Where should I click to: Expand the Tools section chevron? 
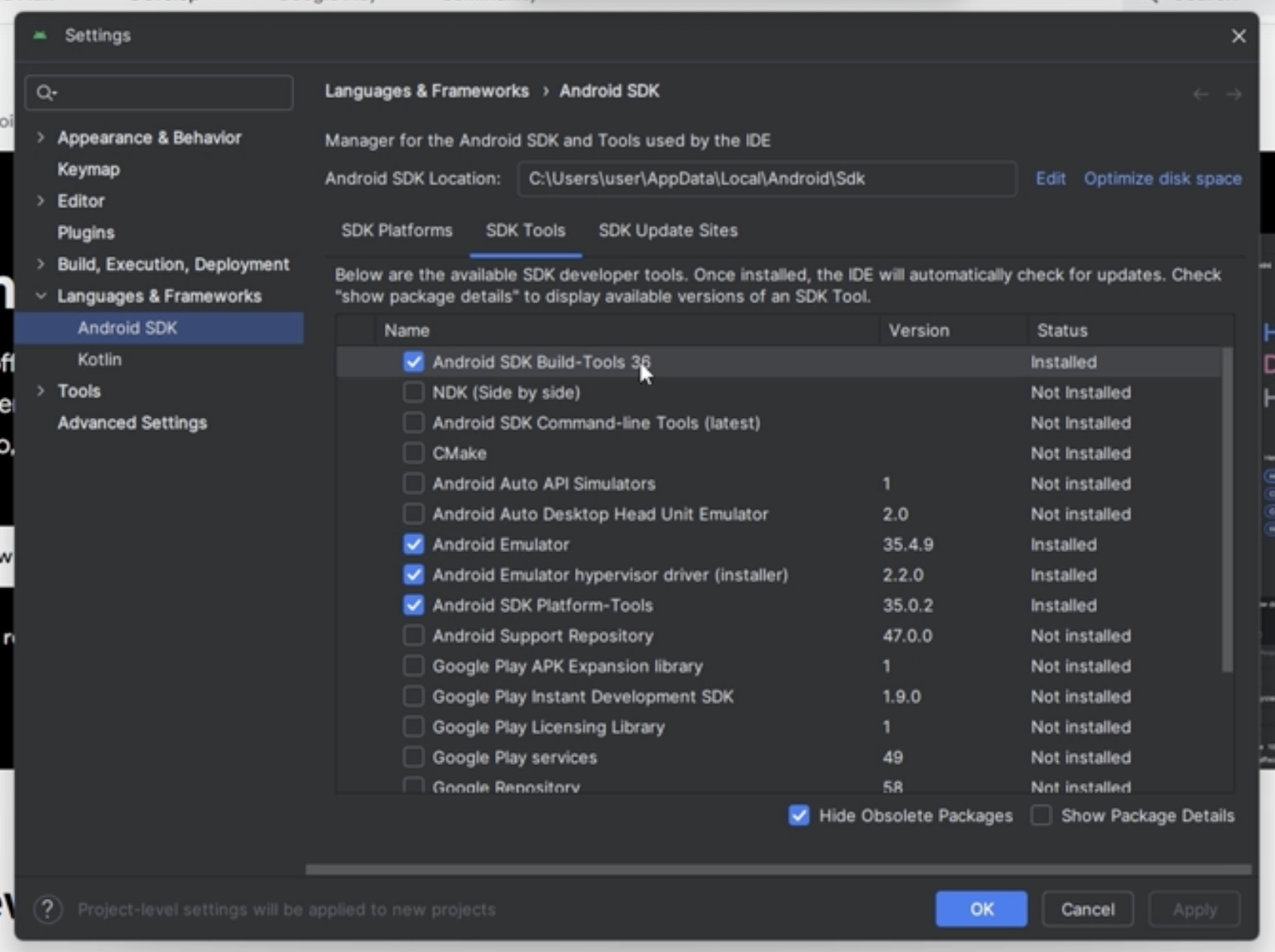click(41, 391)
